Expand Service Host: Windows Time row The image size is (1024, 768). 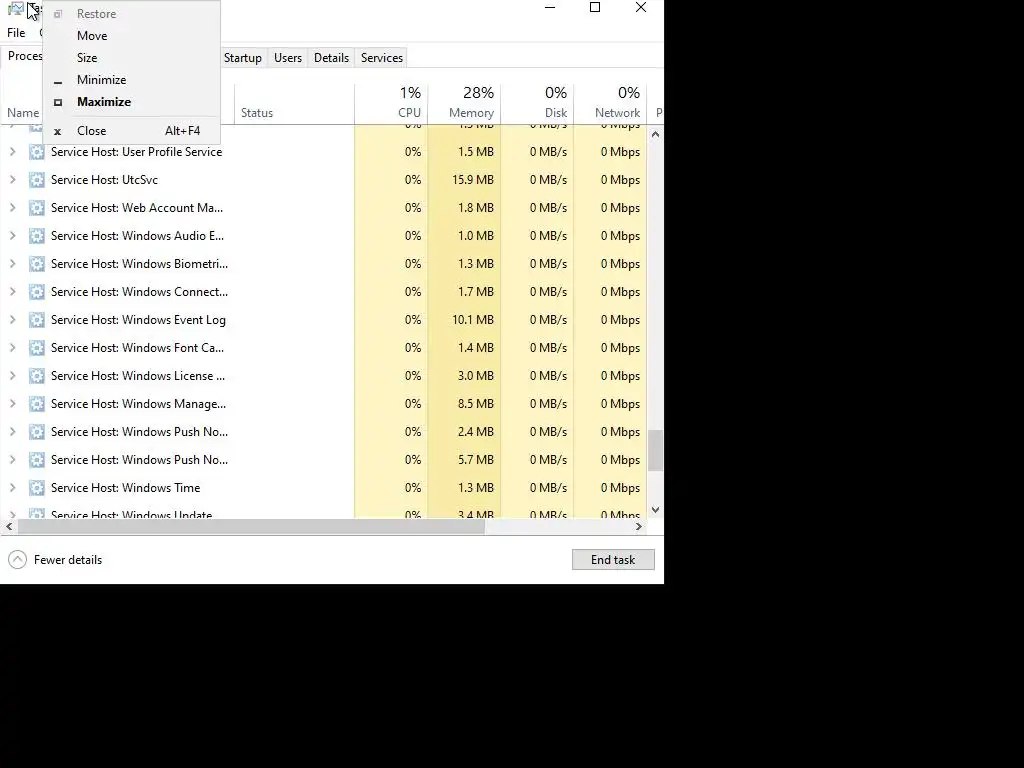pos(12,488)
